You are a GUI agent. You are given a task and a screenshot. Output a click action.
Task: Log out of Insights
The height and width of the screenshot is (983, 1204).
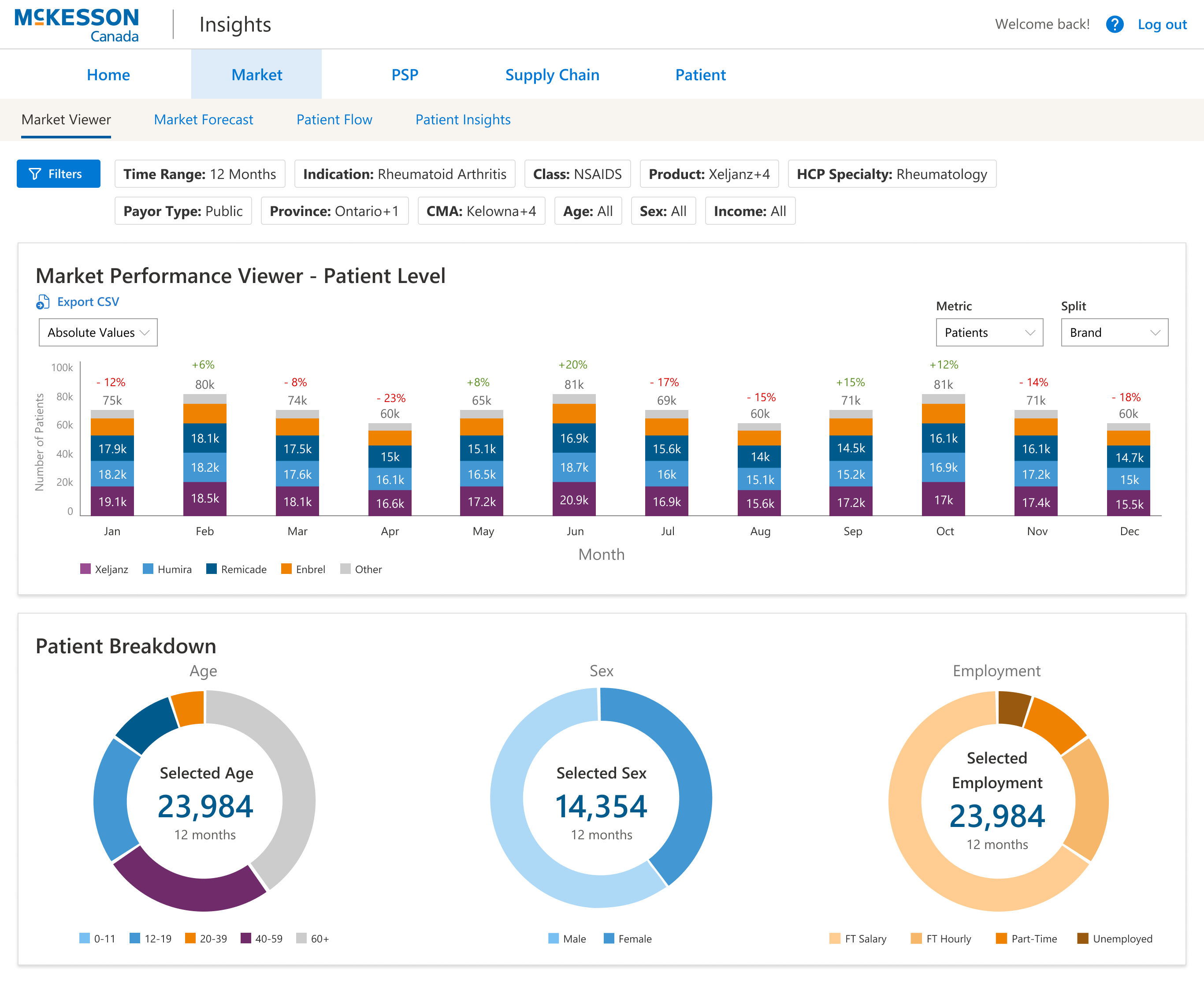(1162, 24)
